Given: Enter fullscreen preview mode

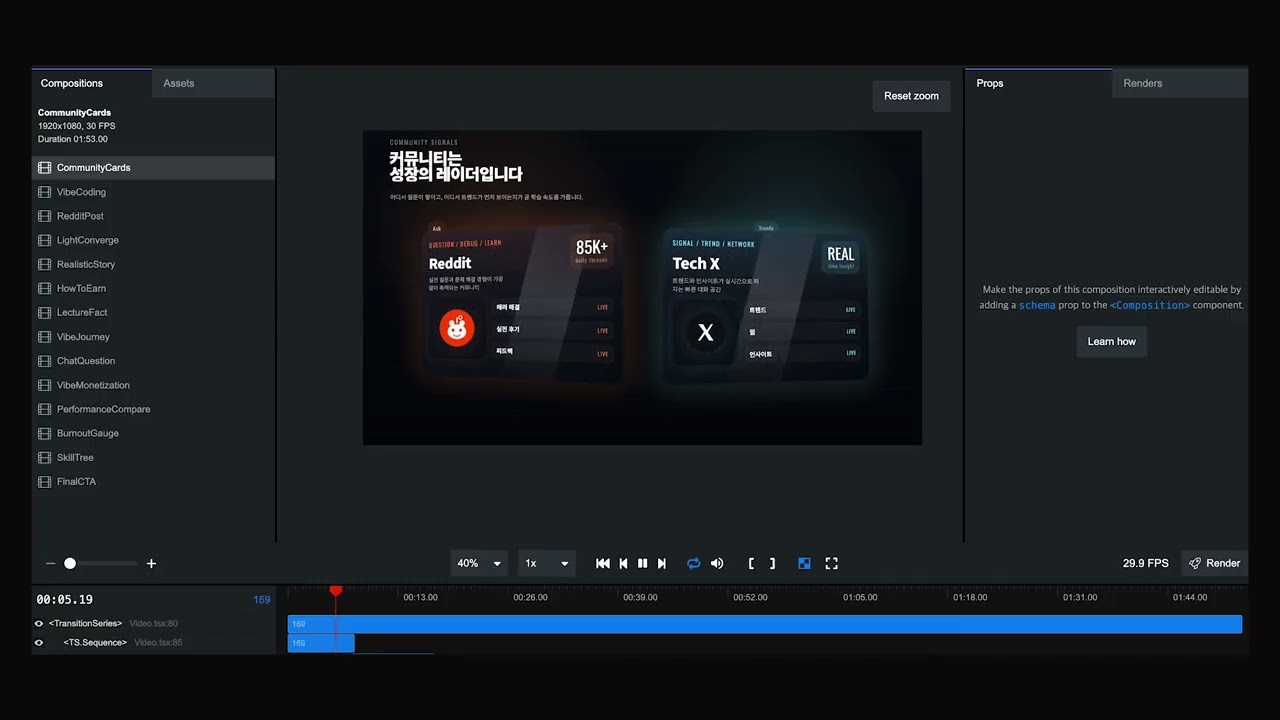Looking at the screenshot, I should pos(831,564).
